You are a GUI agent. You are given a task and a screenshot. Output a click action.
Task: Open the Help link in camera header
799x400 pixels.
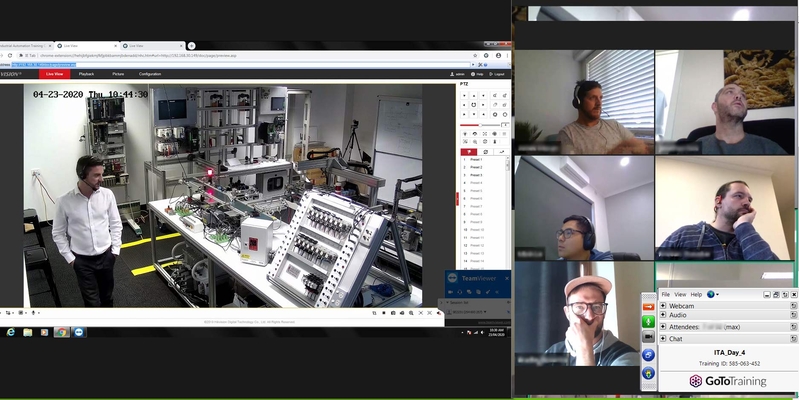click(477, 74)
